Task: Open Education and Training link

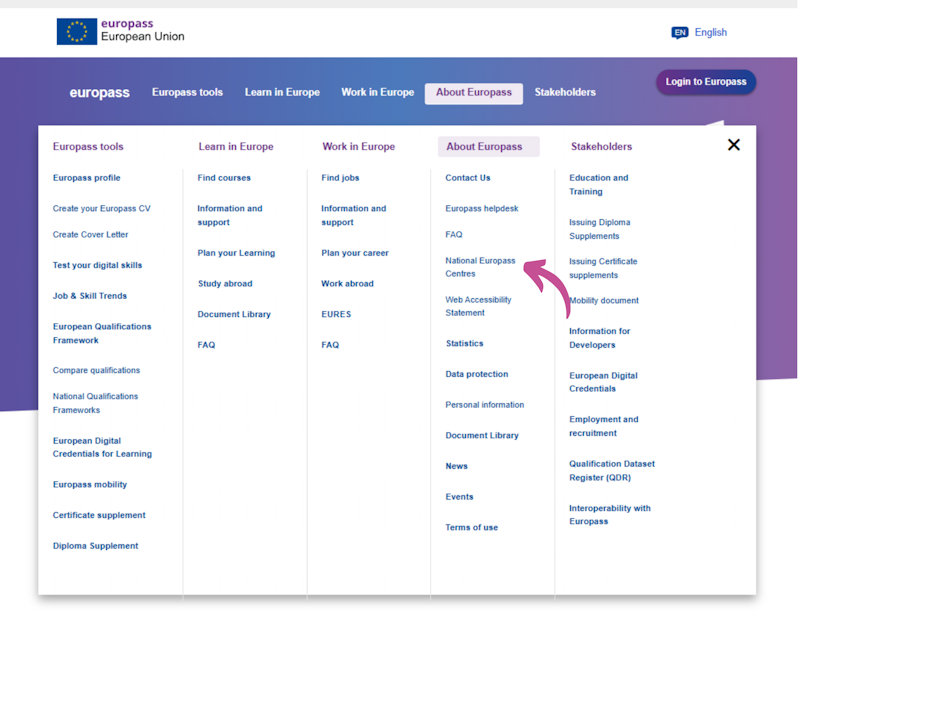Action: pyautogui.click(x=598, y=184)
